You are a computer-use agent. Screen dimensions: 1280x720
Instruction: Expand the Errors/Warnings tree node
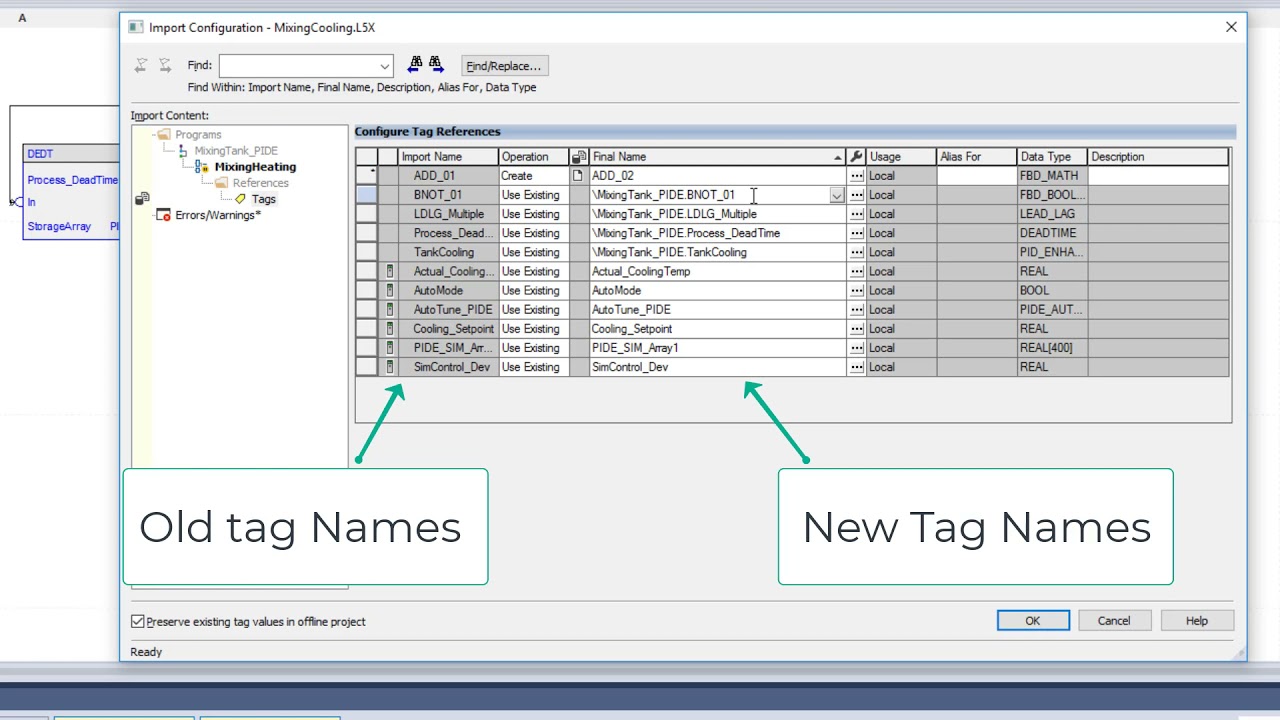tap(154, 215)
